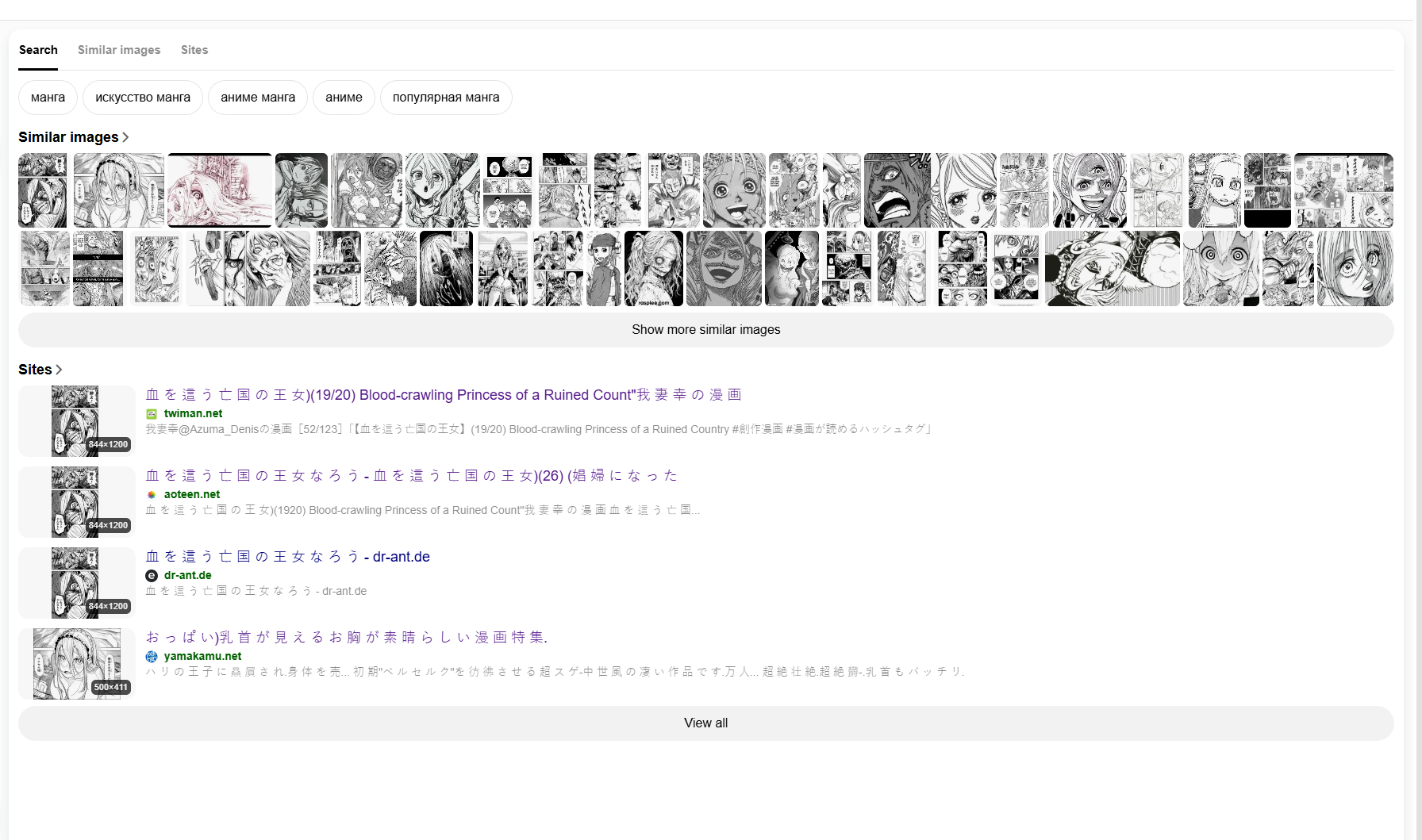Click the 500×411 size badge
The image size is (1422, 840).
pos(110,687)
